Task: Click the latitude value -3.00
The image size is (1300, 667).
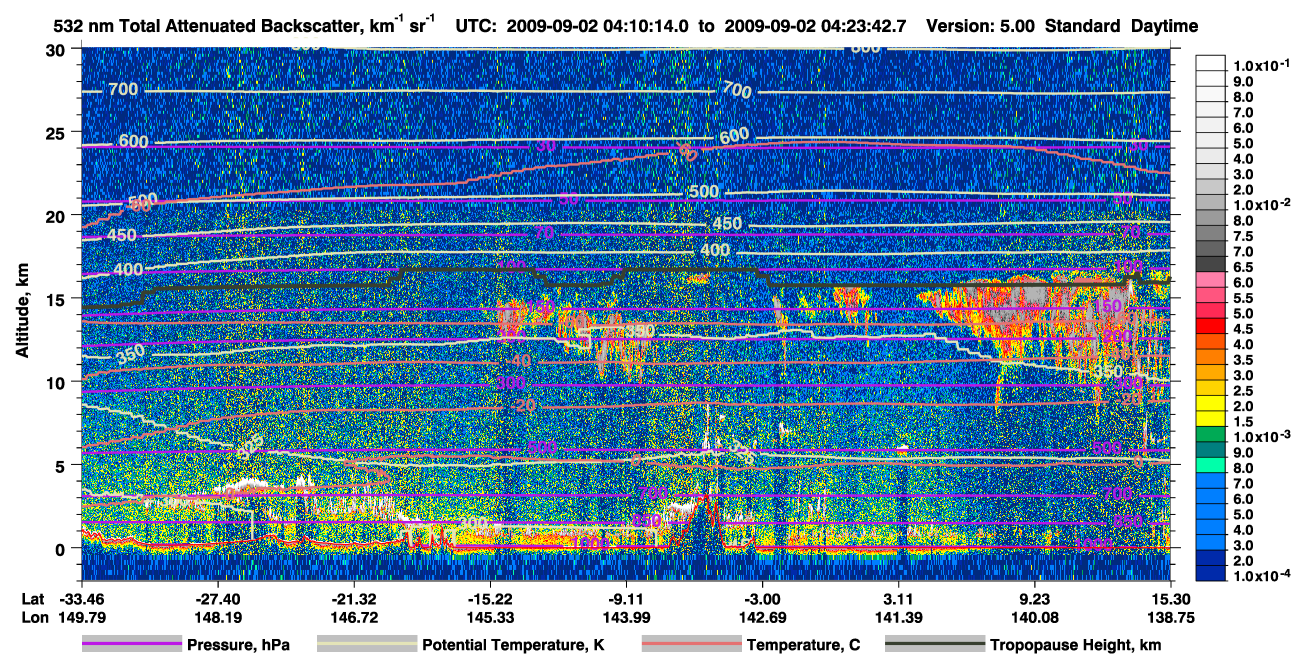Action: click(762, 598)
